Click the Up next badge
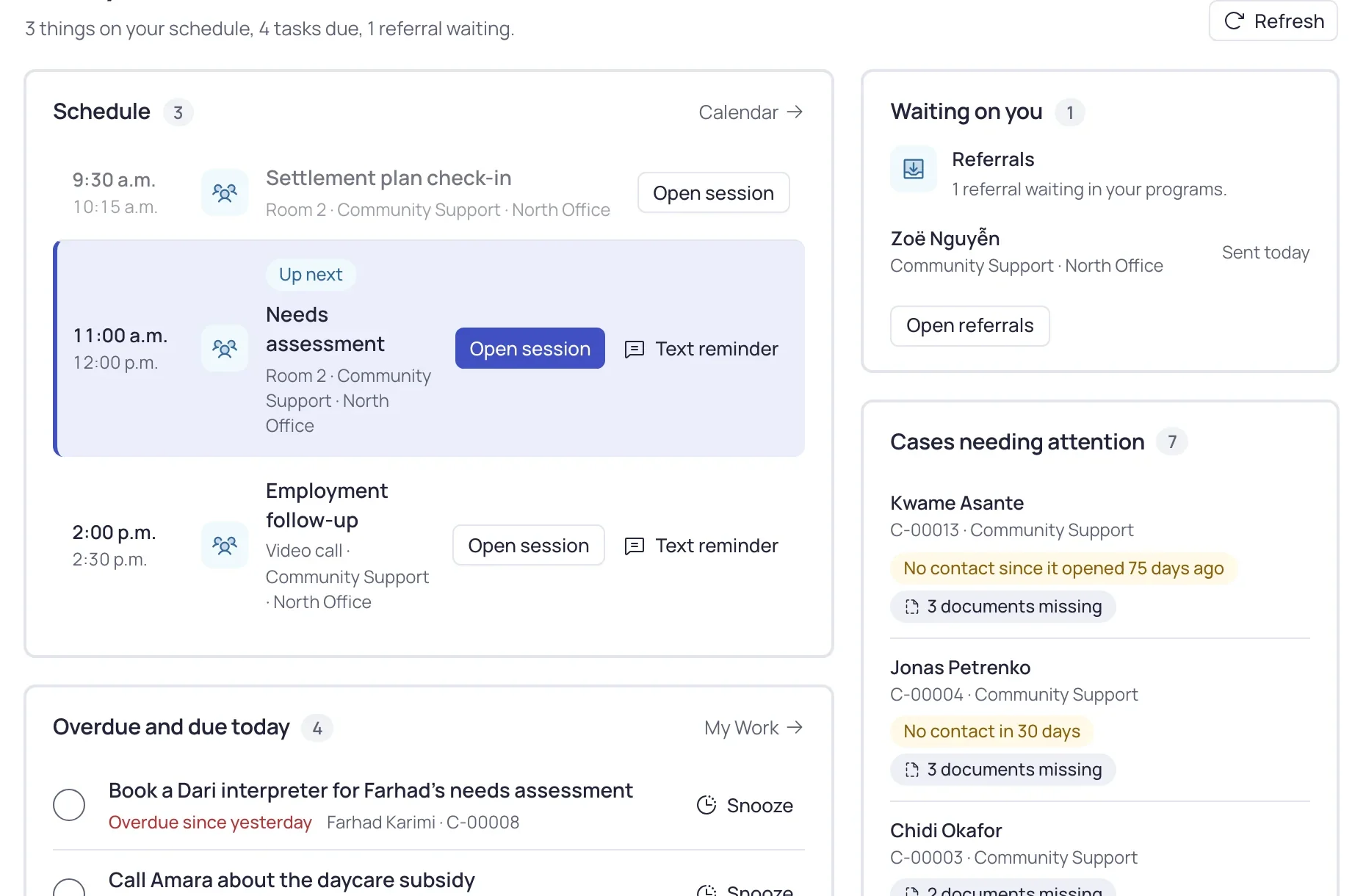Screen dimensions: 1366x896 click(311, 275)
